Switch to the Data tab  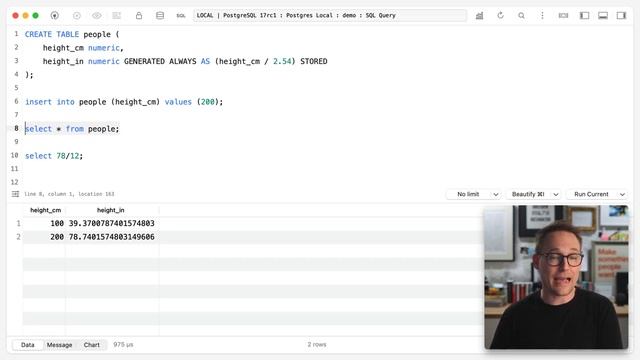click(x=28, y=345)
